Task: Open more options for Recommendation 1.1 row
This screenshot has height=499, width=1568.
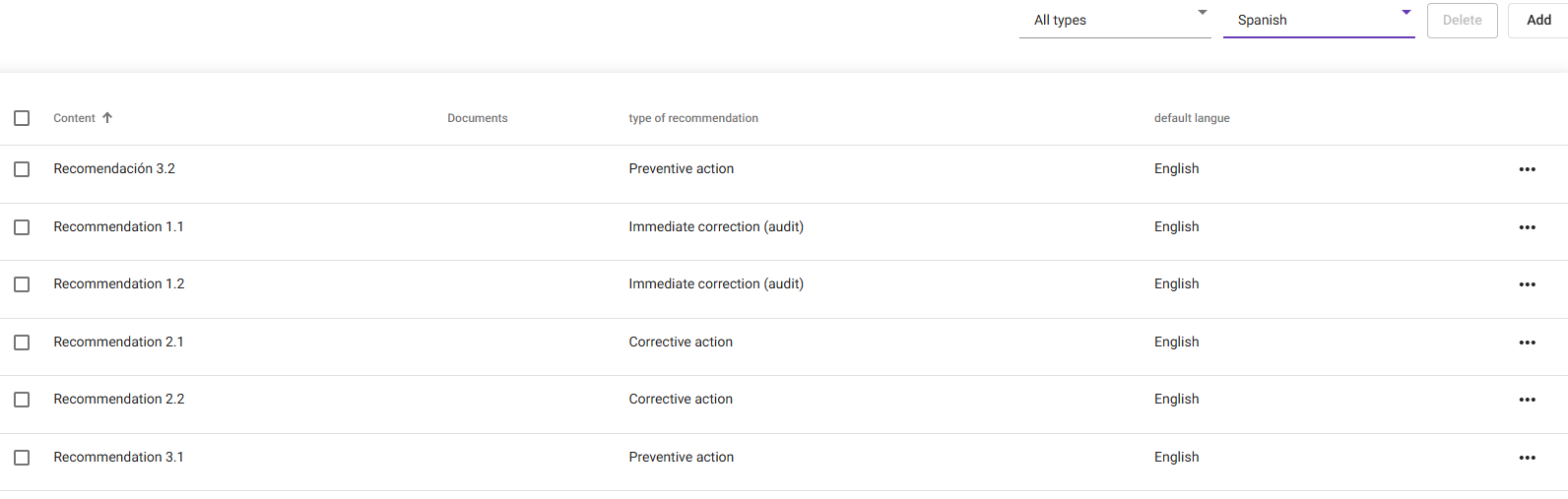Action: (1527, 227)
